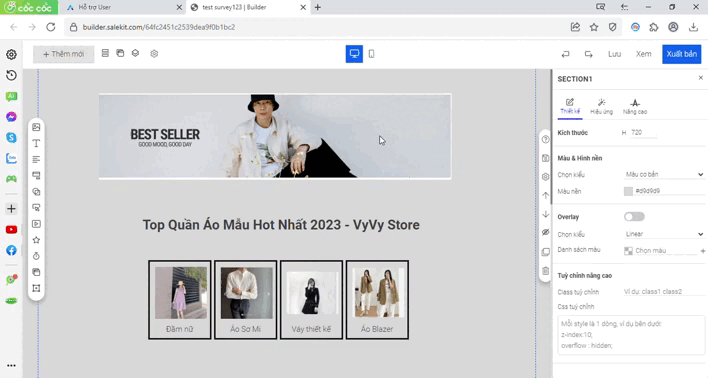This screenshot has width=708, height=378.
Task: Click the Chọn màu overlay color swatch
Action: (628, 251)
